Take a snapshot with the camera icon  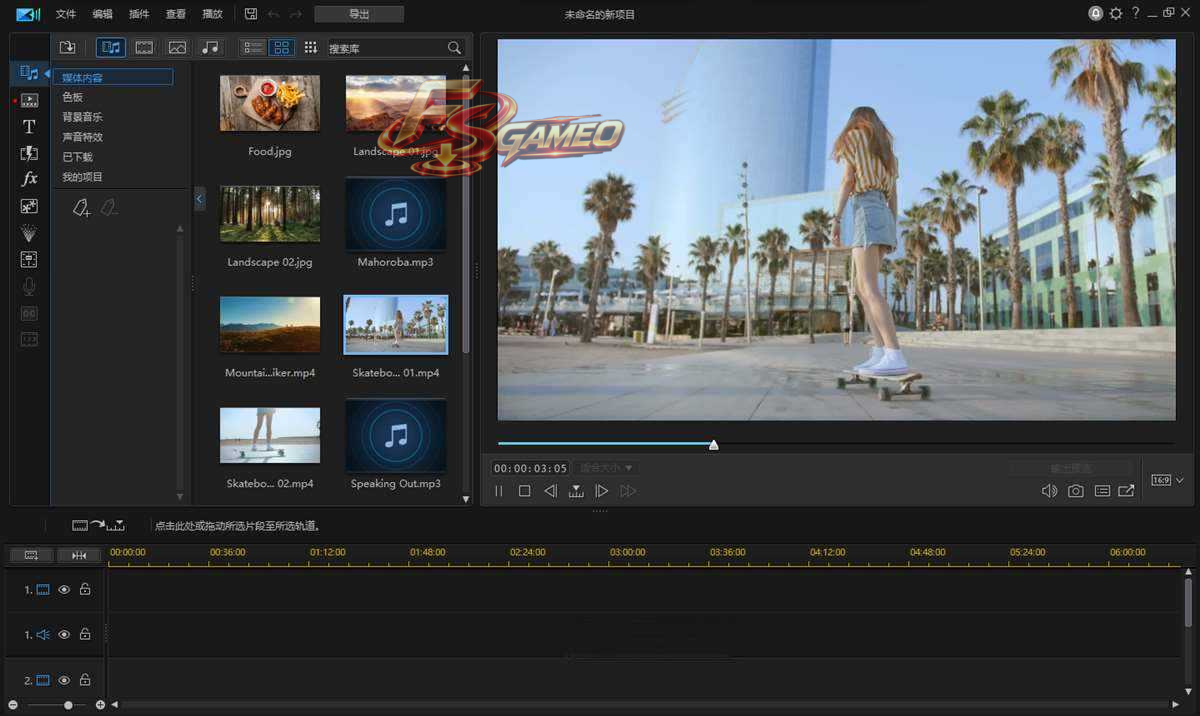[1075, 491]
